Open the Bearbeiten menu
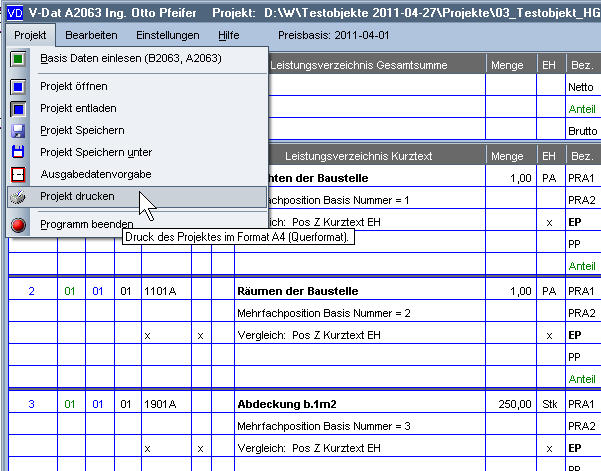This screenshot has width=601, height=471. click(91, 35)
